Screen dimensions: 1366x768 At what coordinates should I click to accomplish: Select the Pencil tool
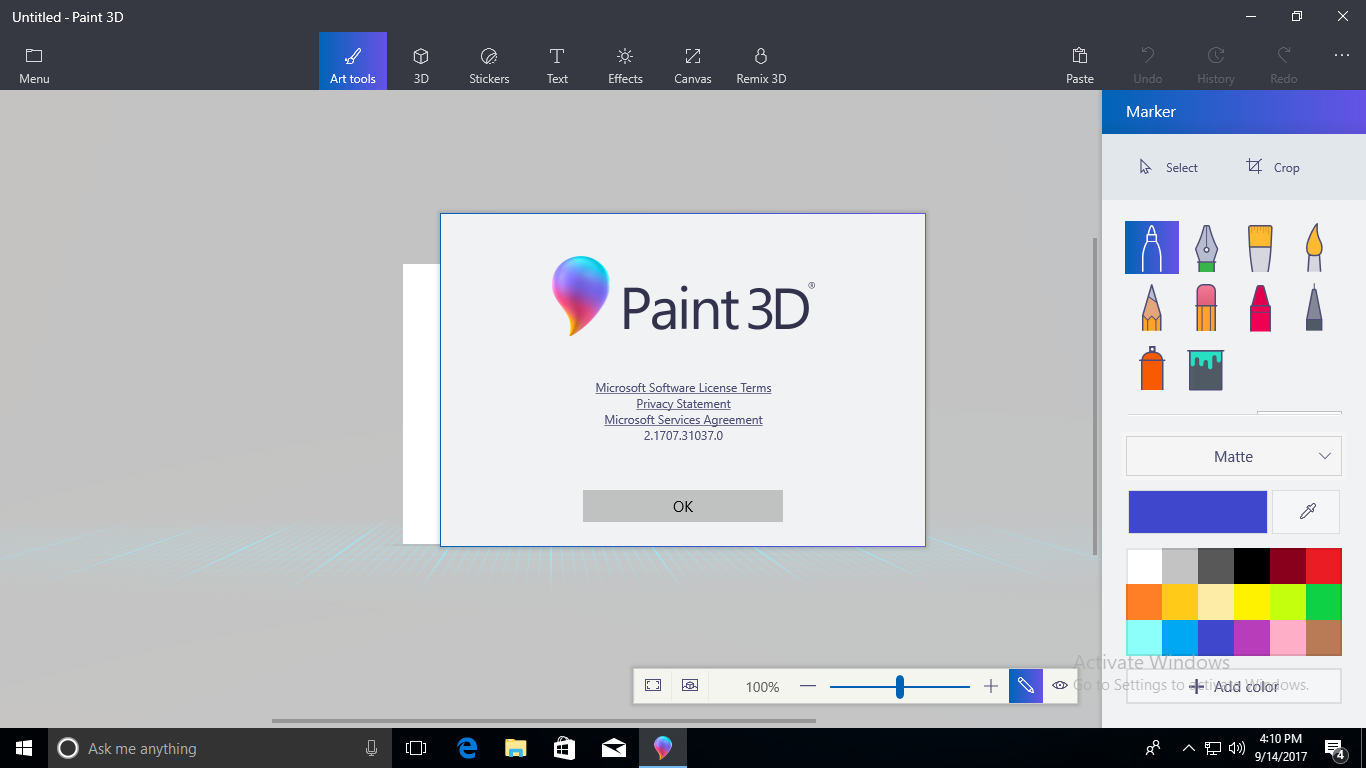(1152, 307)
